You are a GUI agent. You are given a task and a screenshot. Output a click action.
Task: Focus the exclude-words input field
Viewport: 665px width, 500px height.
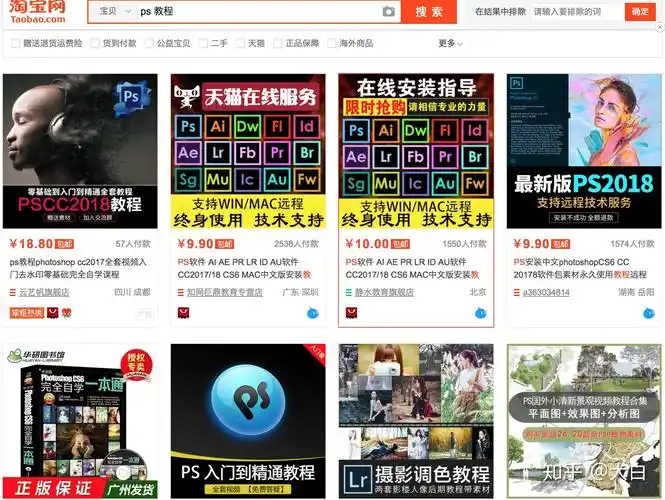(x=578, y=11)
